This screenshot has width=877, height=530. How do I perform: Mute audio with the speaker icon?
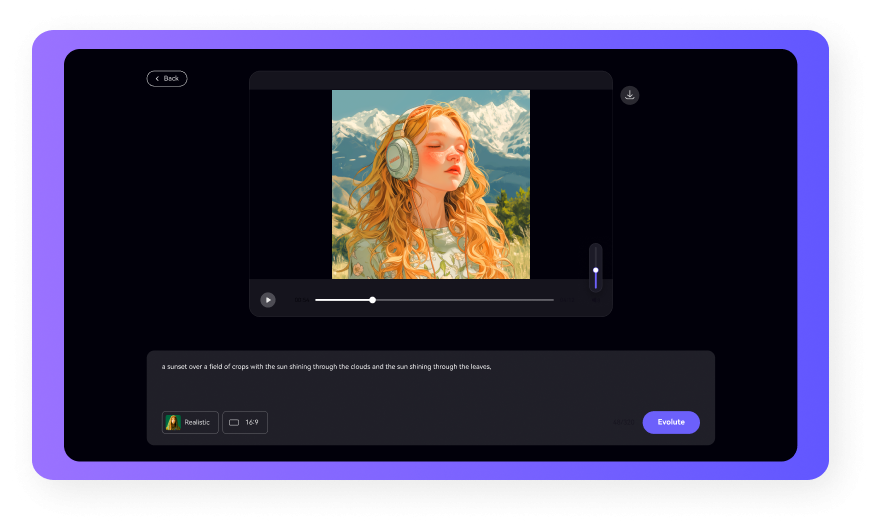pos(596,299)
